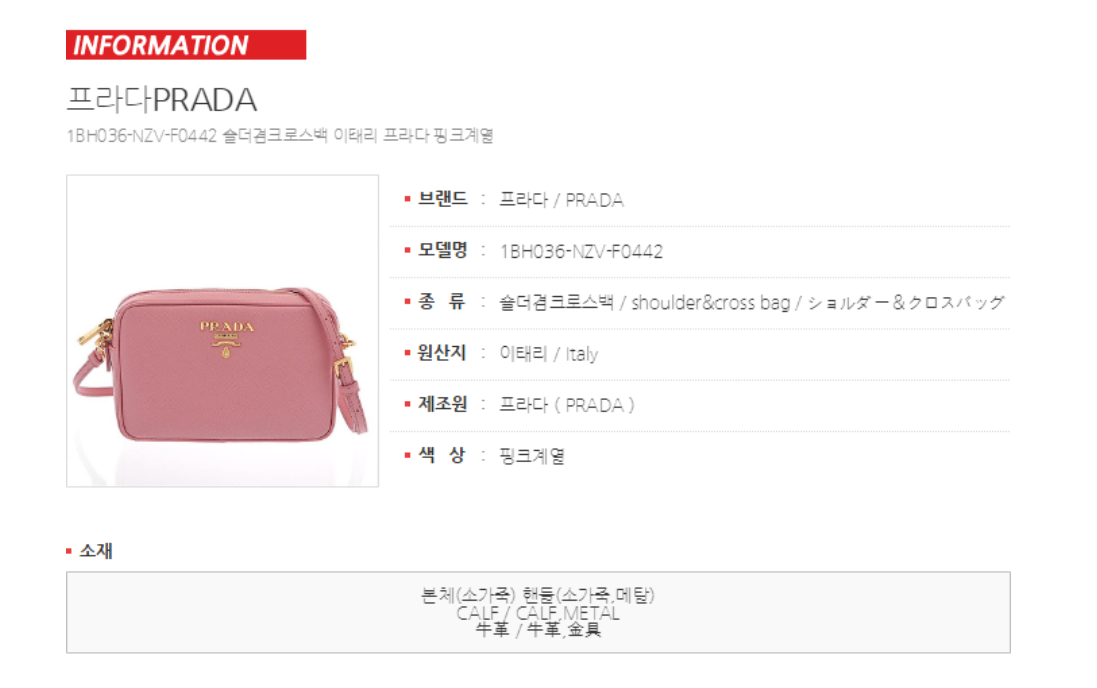Click the 모델명 label
Screen dimensions: 1097x688
[442, 251]
